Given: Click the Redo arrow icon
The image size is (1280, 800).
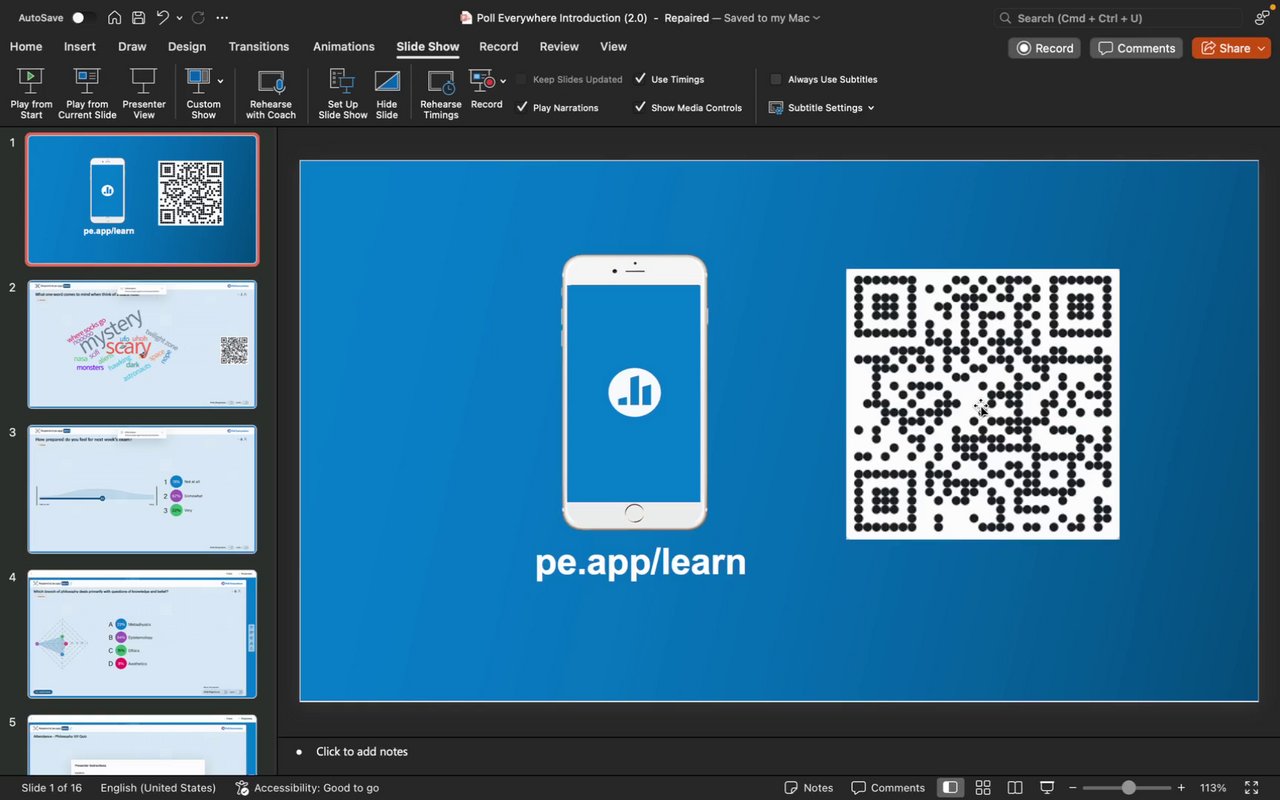Looking at the screenshot, I should (198, 18).
